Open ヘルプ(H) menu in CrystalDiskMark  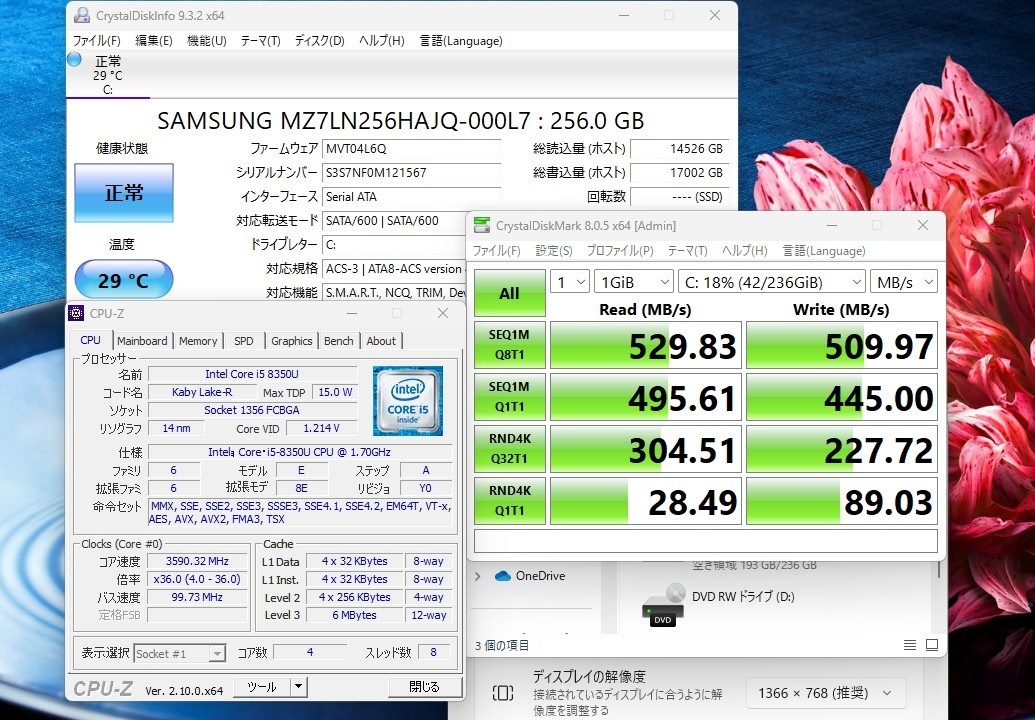tap(745, 251)
